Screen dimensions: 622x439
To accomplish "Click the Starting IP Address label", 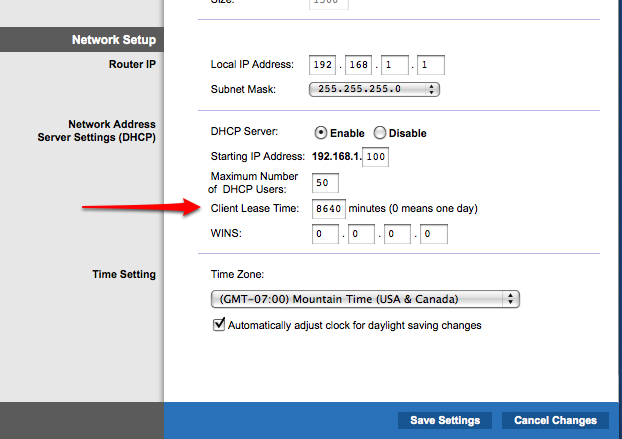I will (x=258, y=157).
